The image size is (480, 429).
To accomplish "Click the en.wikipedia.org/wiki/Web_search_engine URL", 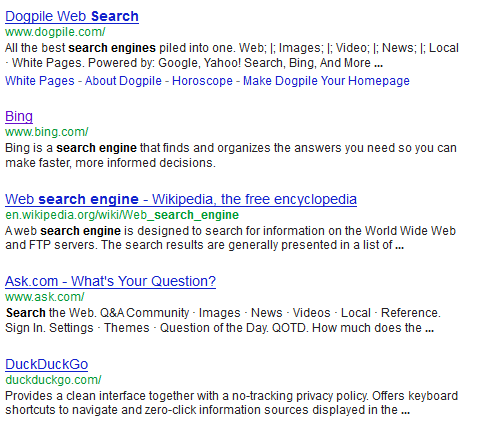I will coord(122,215).
